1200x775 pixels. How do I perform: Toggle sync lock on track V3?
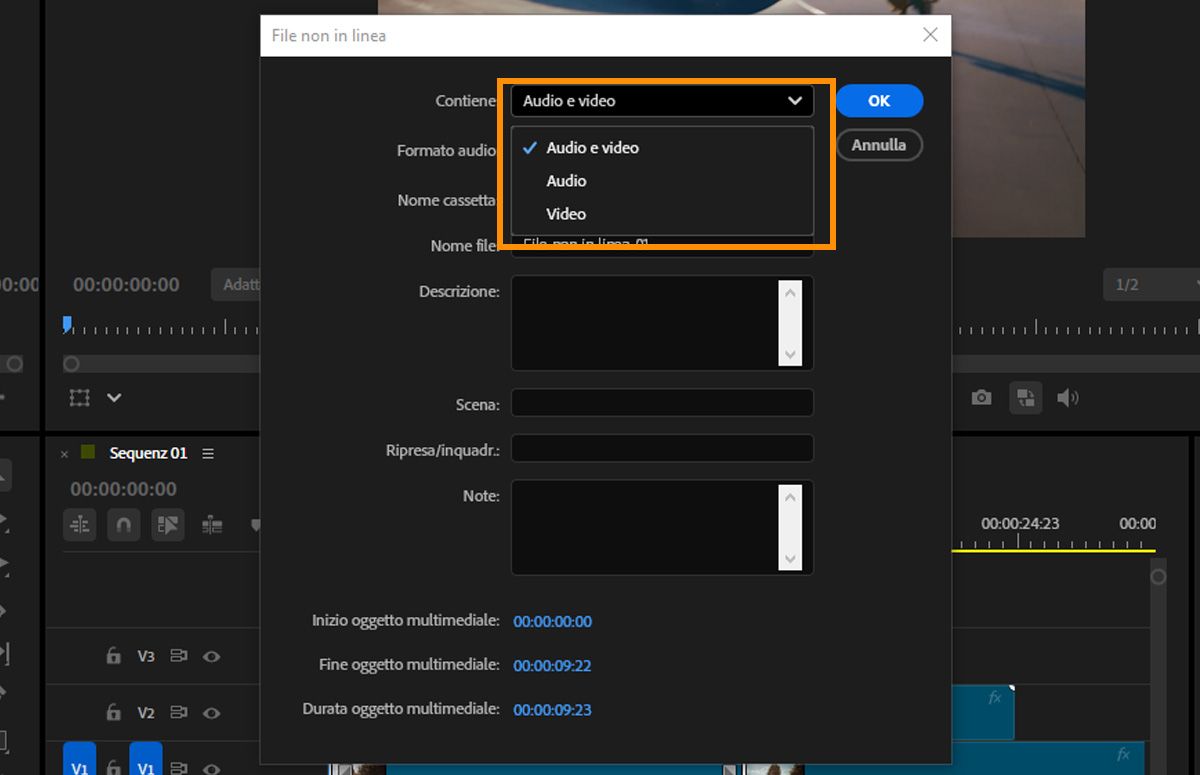179,656
